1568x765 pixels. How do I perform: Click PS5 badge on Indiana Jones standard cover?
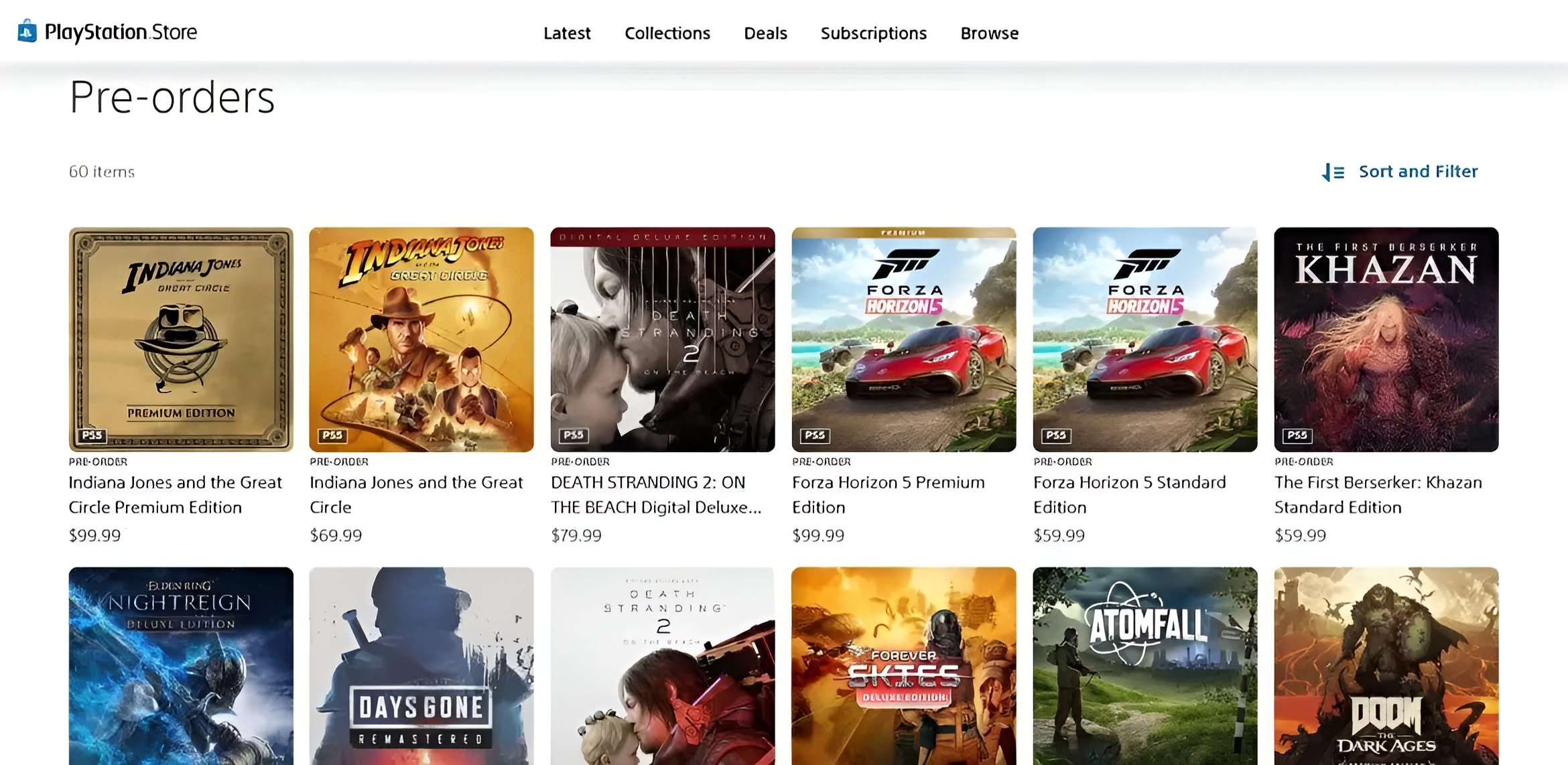click(332, 435)
